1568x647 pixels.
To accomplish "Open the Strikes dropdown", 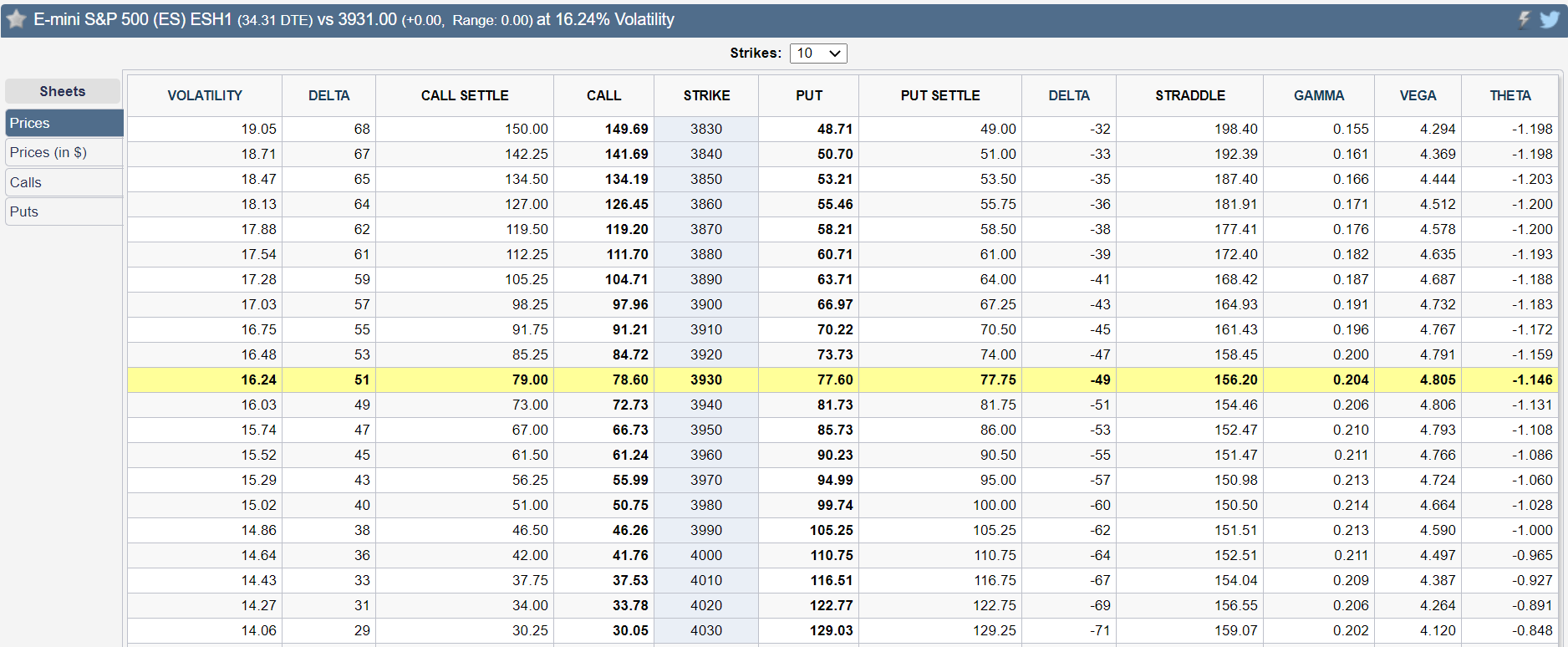I will click(x=818, y=53).
